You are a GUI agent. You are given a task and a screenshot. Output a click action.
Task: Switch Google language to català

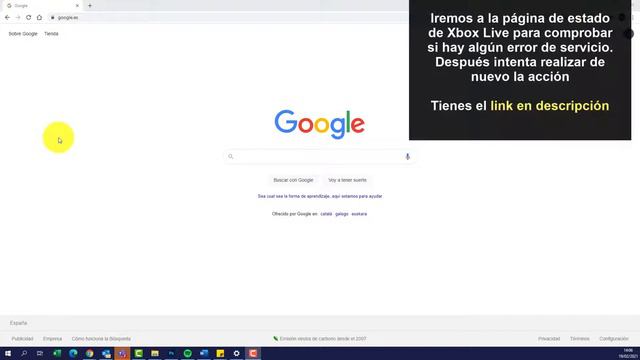click(x=326, y=214)
